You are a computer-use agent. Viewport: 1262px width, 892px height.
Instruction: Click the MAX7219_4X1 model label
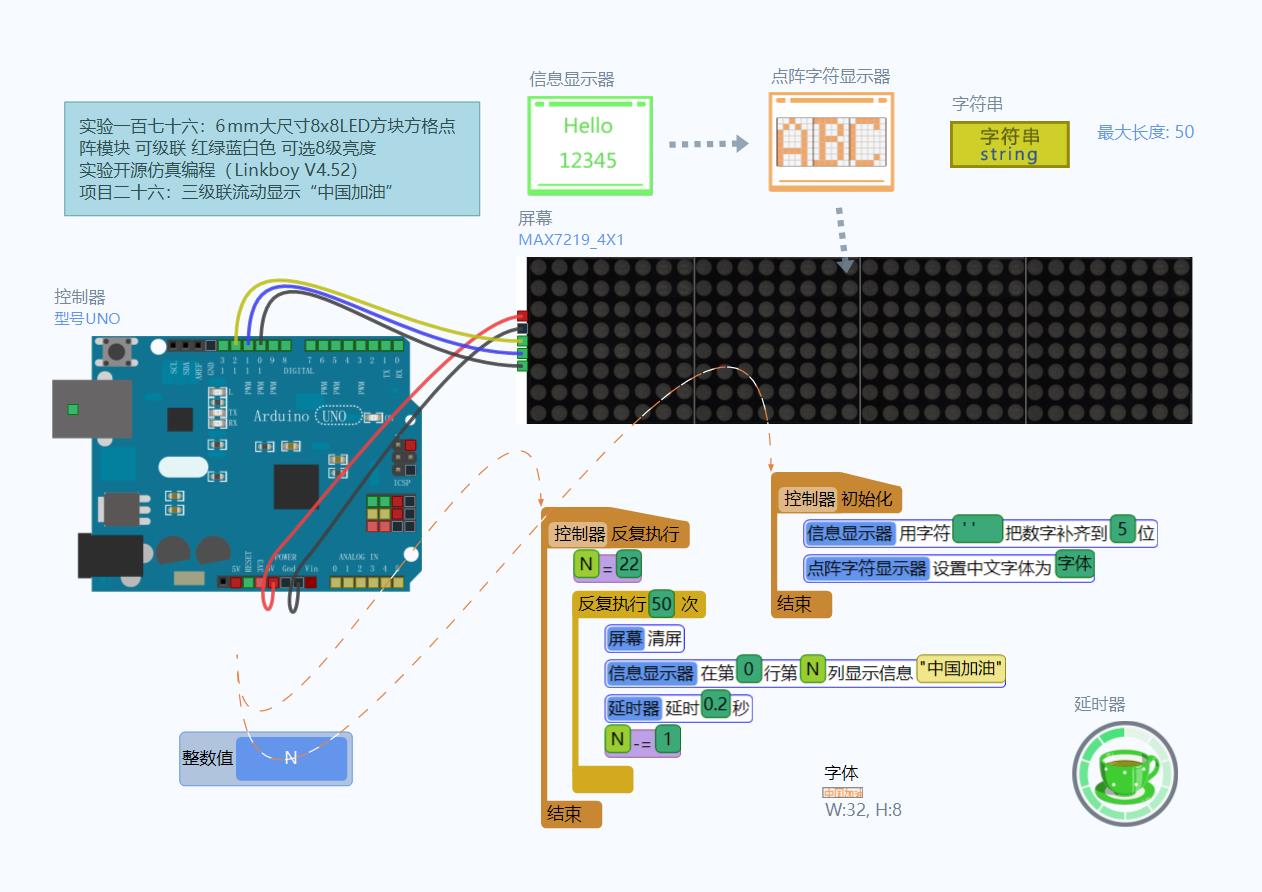pos(571,240)
